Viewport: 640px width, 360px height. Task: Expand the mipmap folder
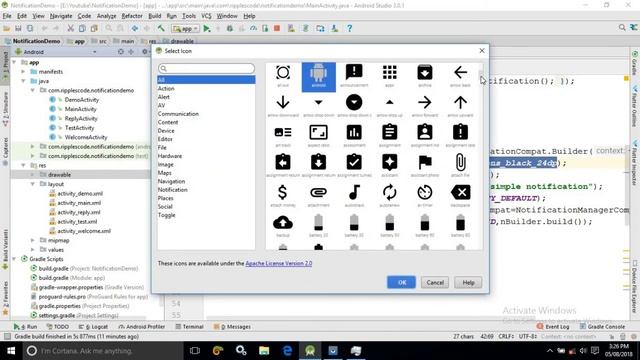(x=33, y=240)
